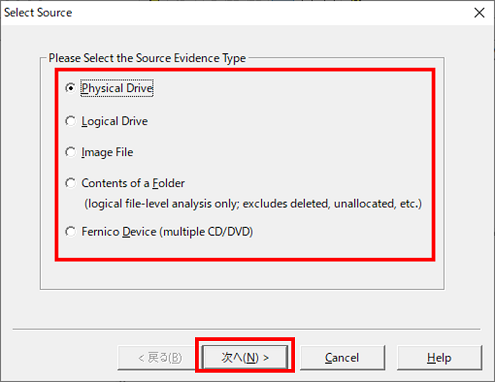Pick the Image File radio button
Viewport: 495px width, 382px height.
coord(70,152)
